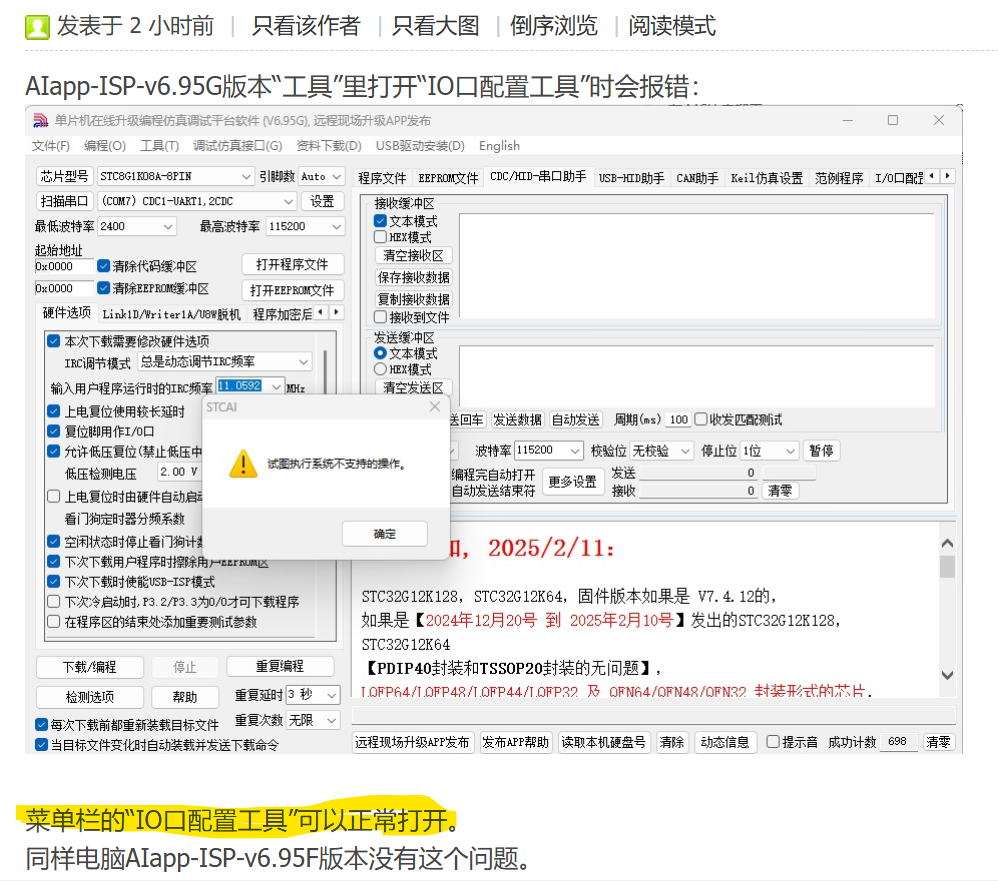Open the 最高波特率 dropdown
This screenshot has height=881, width=998.
point(337,226)
